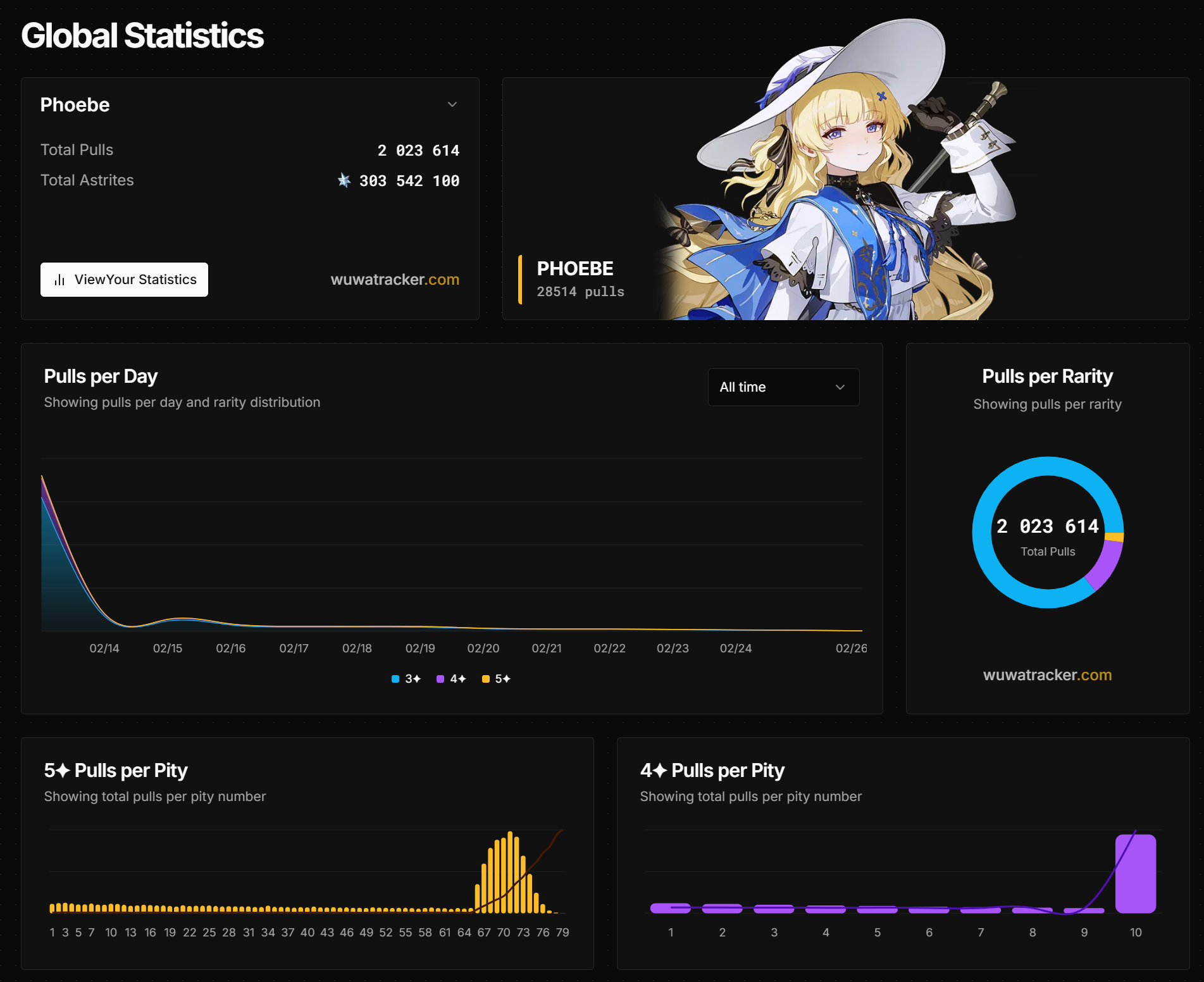
Task: Click the Global Statistics page title
Action: click(x=142, y=35)
